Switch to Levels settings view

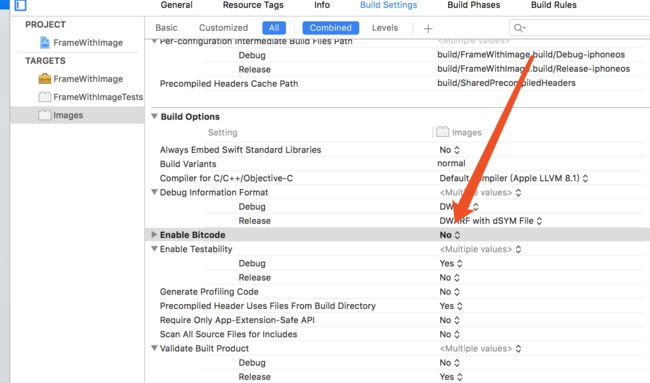coord(385,28)
